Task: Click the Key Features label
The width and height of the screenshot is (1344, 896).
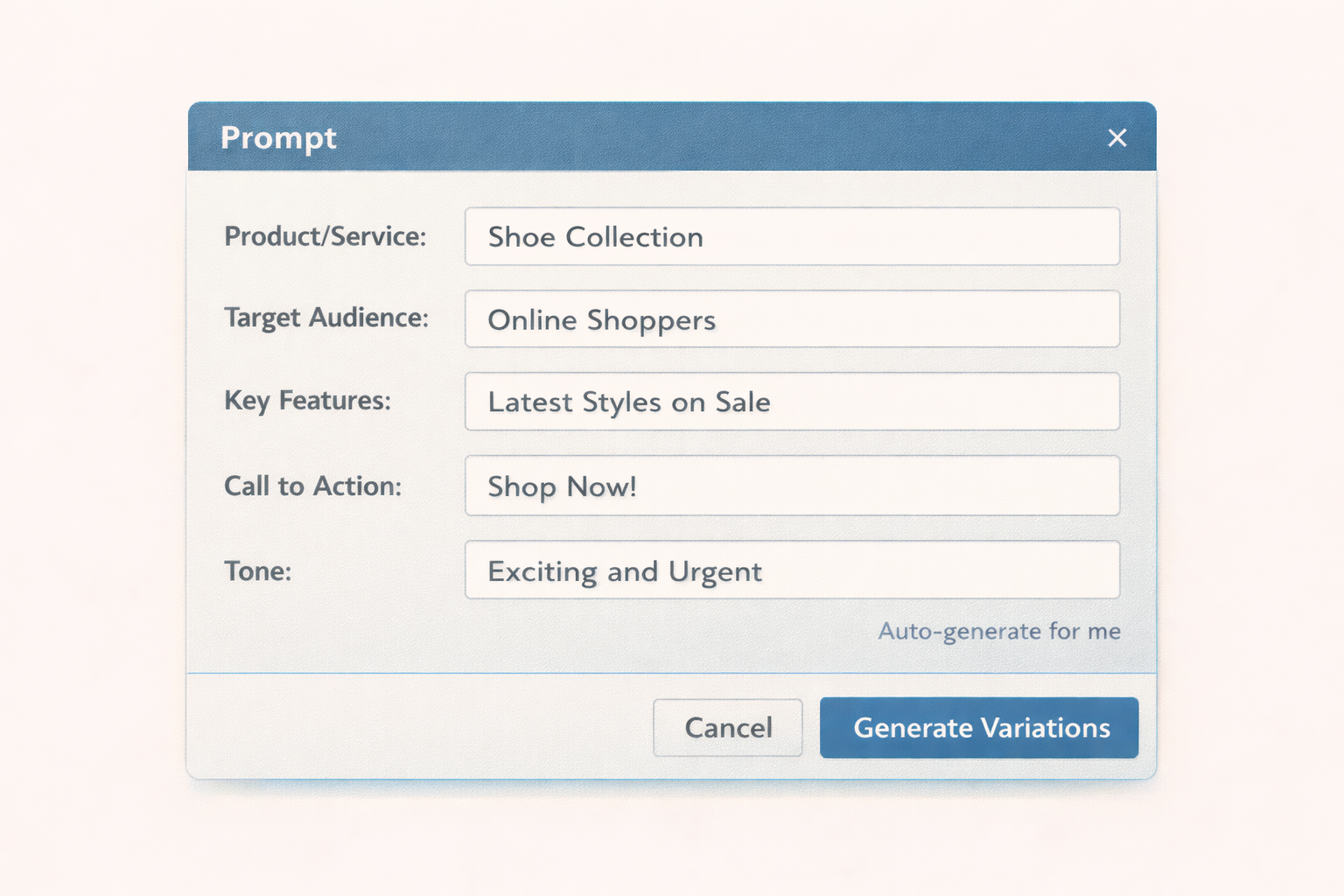Action: (x=306, y=401)
